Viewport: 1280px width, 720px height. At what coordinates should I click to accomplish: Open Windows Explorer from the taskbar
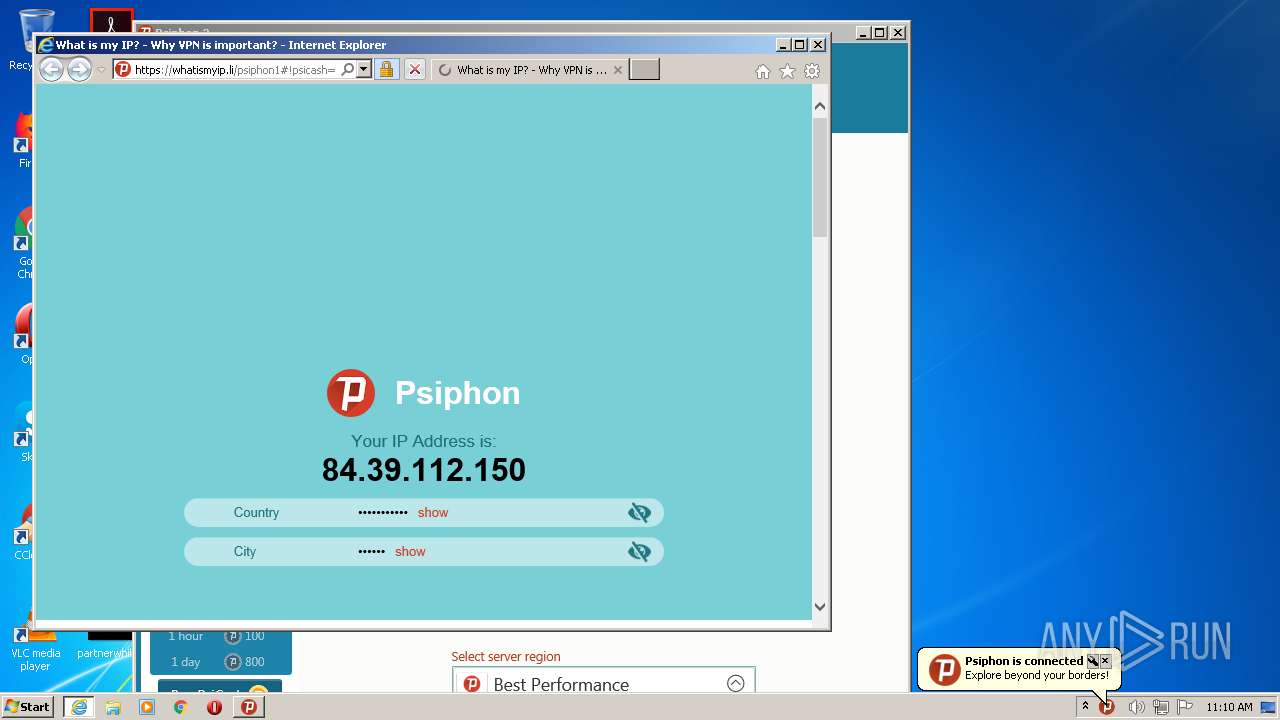click(113, 707)
